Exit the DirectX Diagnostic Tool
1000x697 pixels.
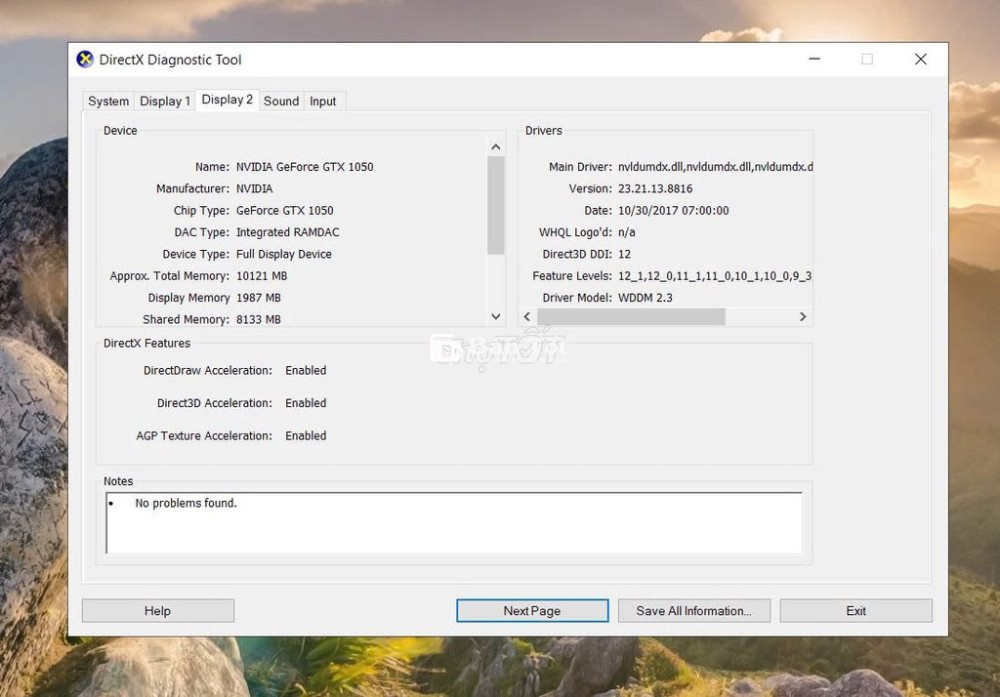(x=856, y=610)
